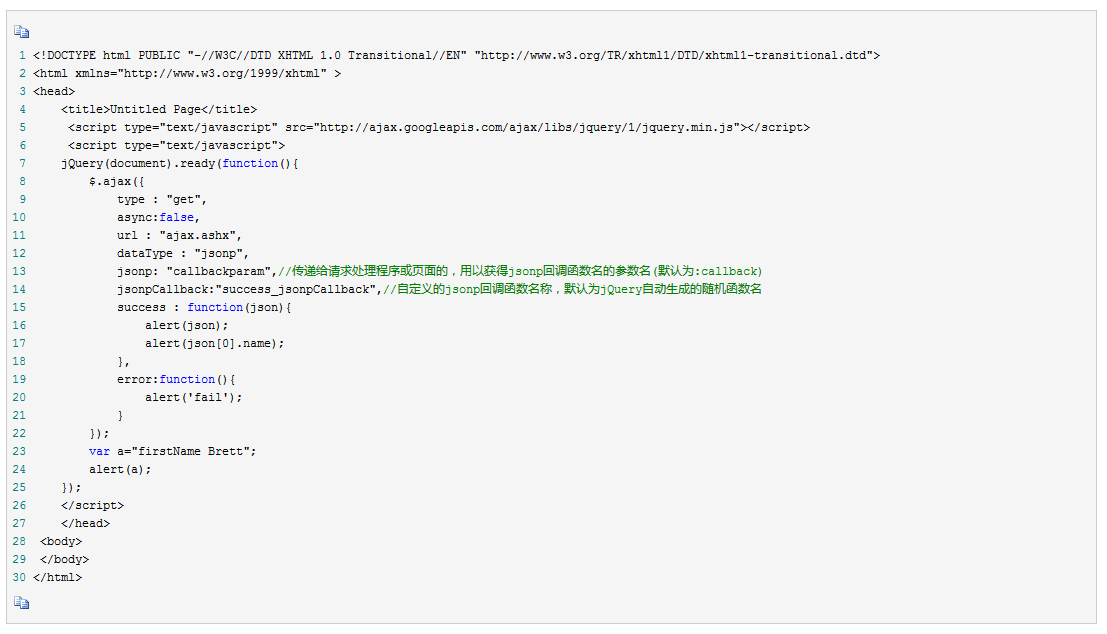Click the alert(json[0].name); line
This screenshot has height=634, width=1107.
tap(215, 343)
